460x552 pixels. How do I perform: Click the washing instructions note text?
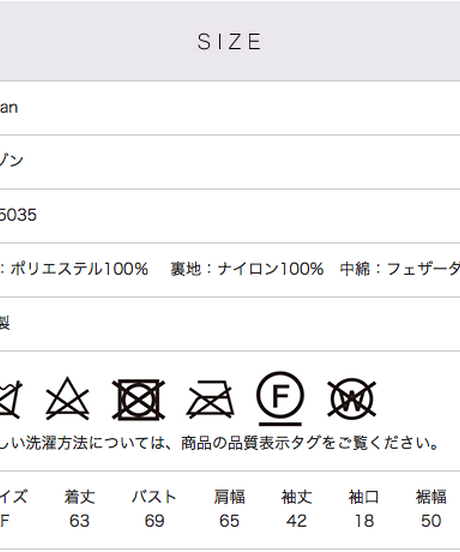pyautogui.click(x=219, y=443)
